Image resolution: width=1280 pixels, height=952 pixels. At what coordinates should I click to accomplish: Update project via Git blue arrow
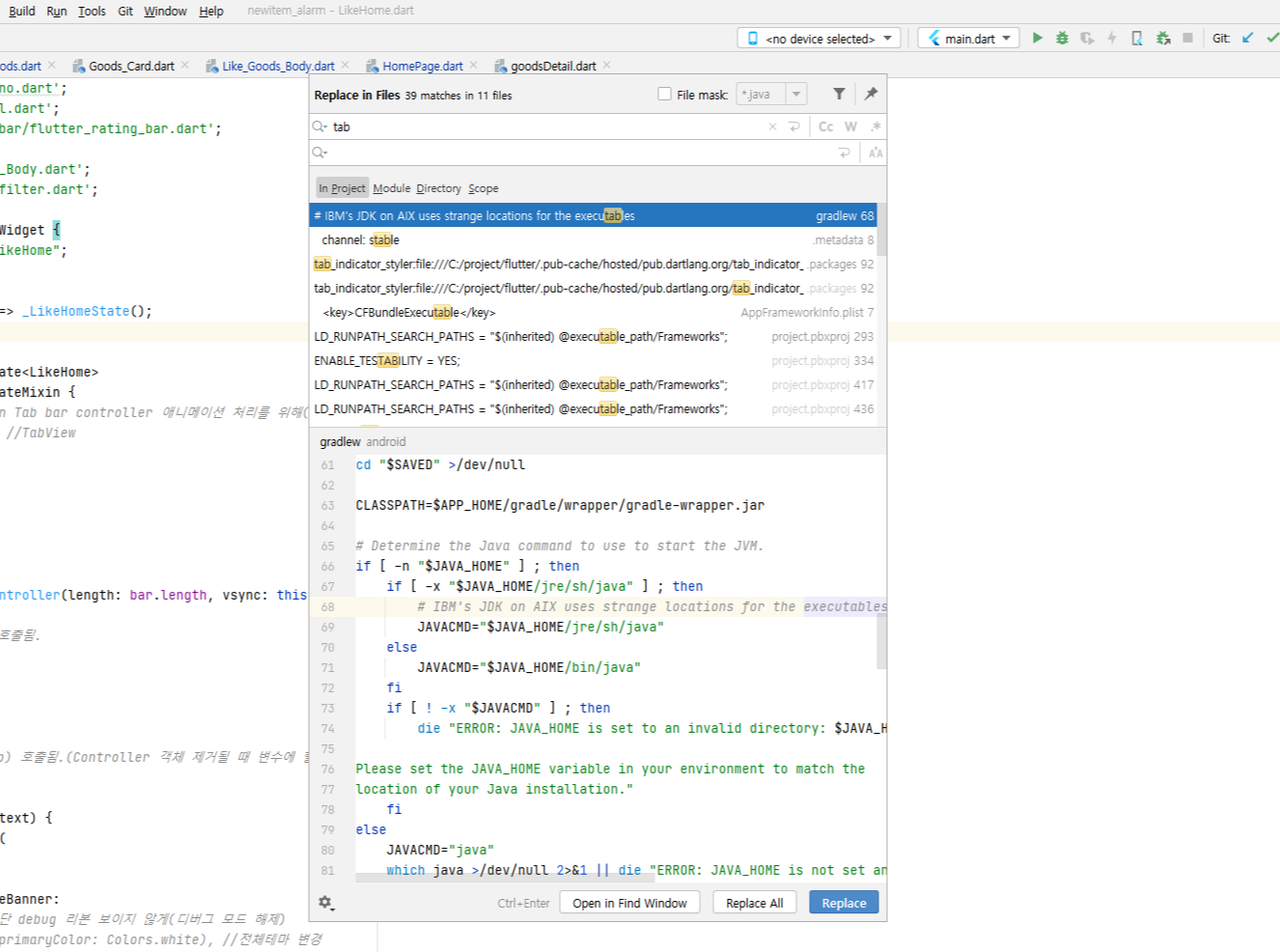(x=1248, y=38)
